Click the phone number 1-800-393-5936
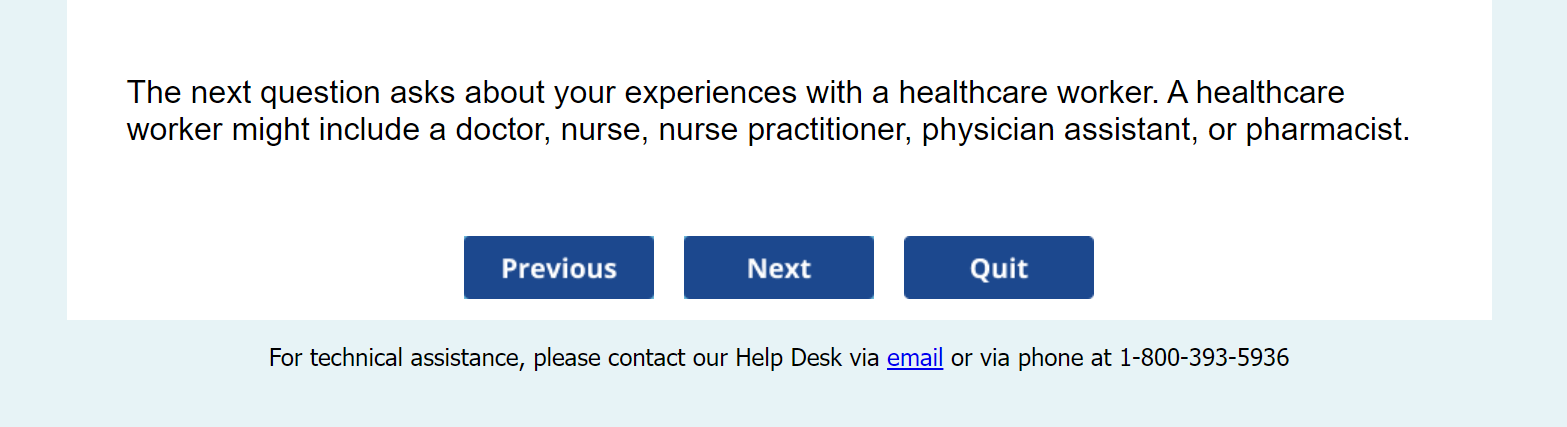 tap(1203, 357)
